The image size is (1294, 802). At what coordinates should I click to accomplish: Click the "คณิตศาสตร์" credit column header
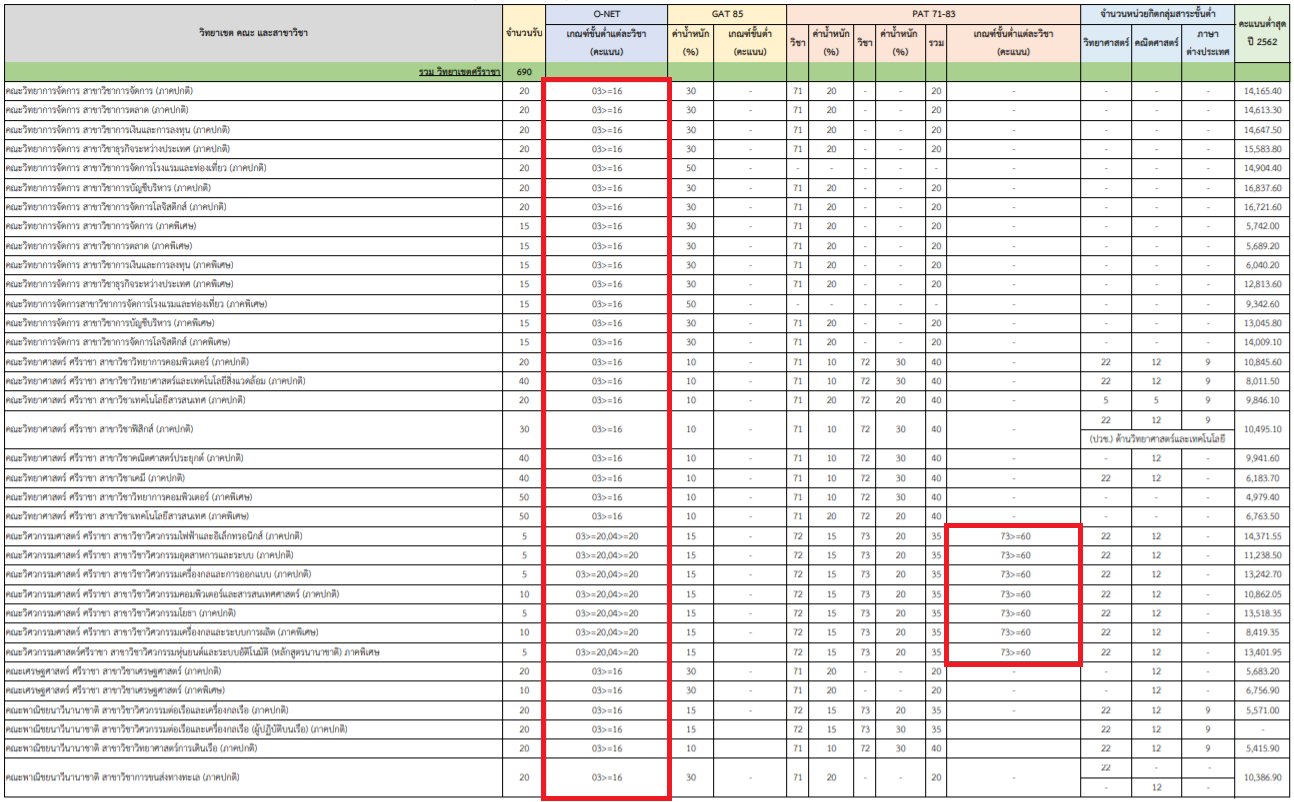point(1157,43)
